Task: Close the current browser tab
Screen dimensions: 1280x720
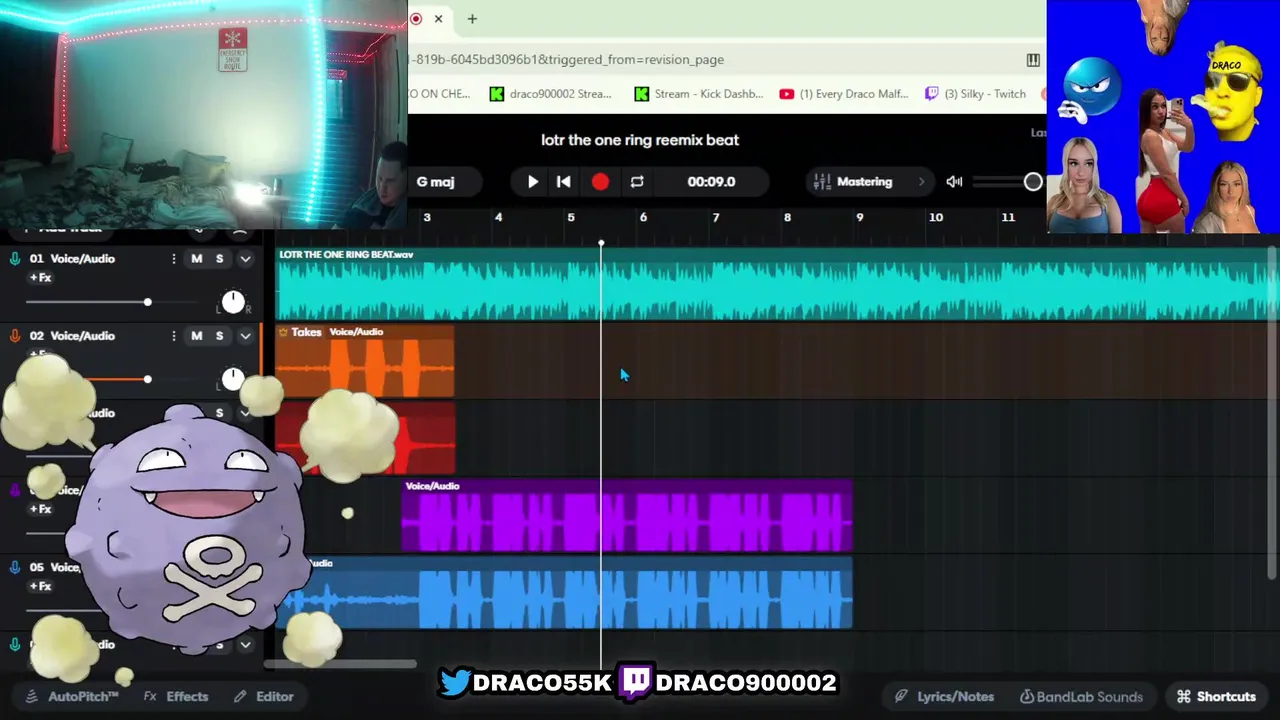Action: 438,19
